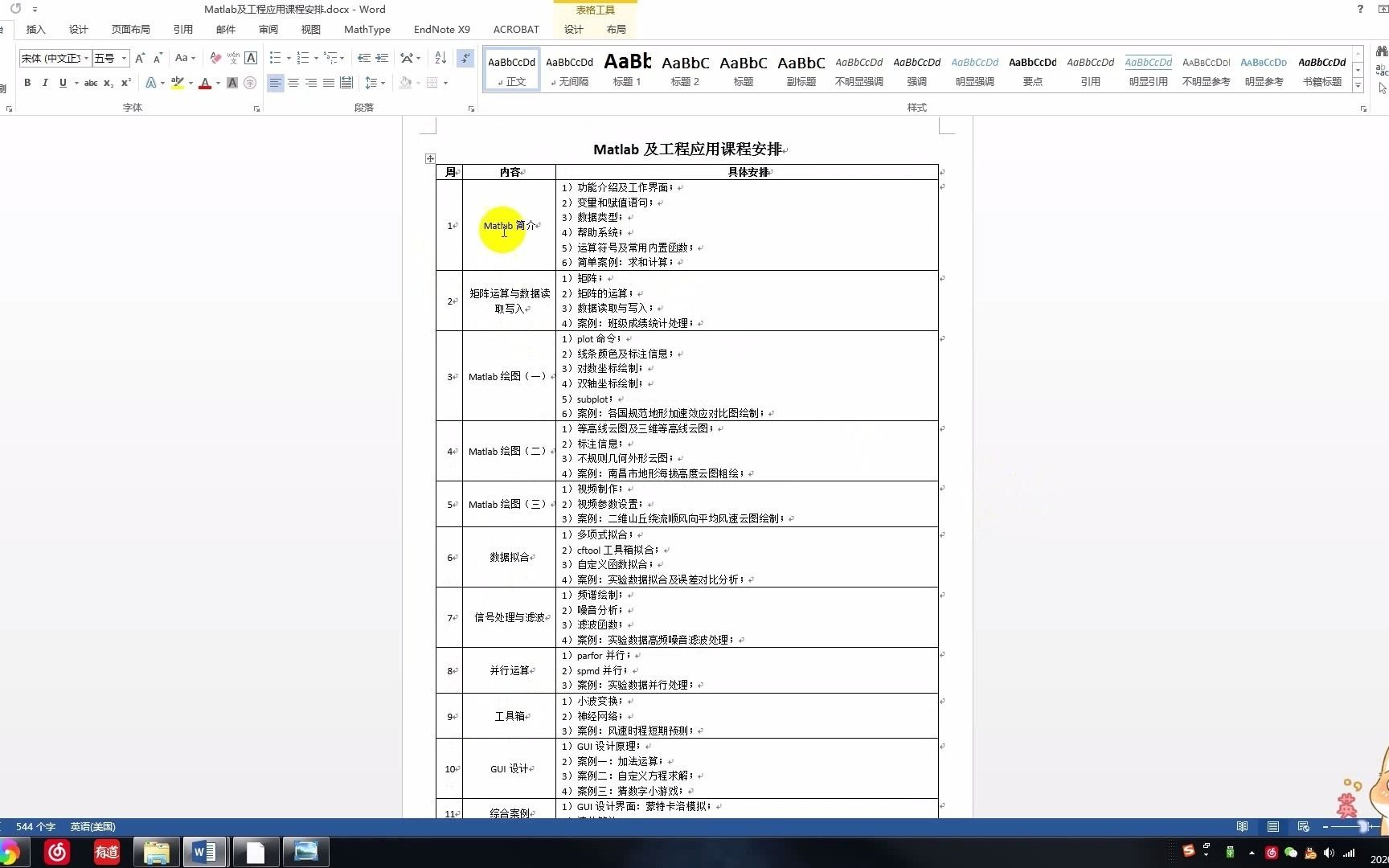Click the table move handle icon
The image size is (1389, 868).
click(430, 159)
